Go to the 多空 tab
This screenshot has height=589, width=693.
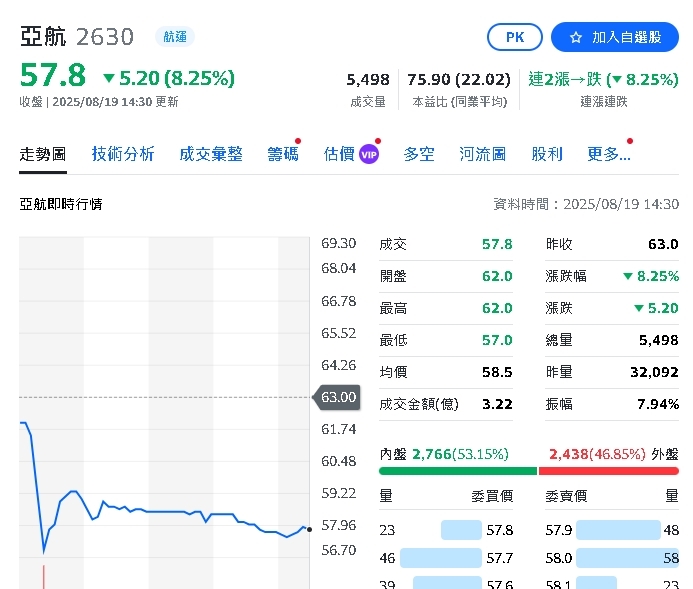[x=419, y=154]
